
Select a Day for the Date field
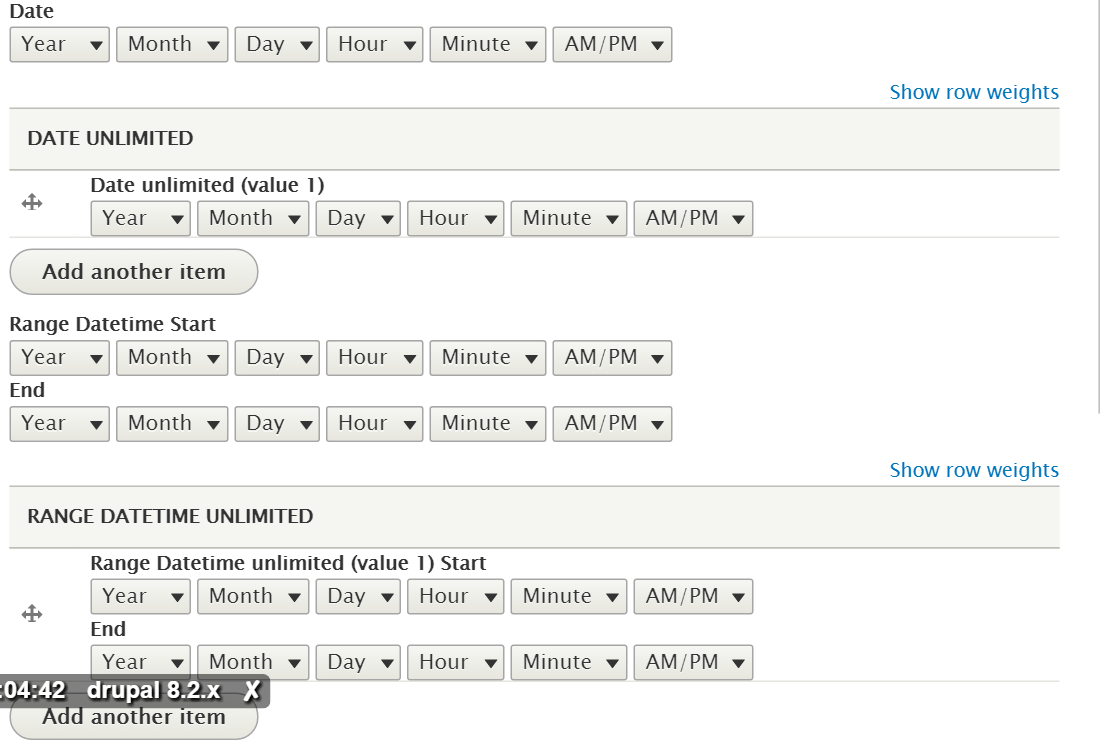(x=277, y=44)
